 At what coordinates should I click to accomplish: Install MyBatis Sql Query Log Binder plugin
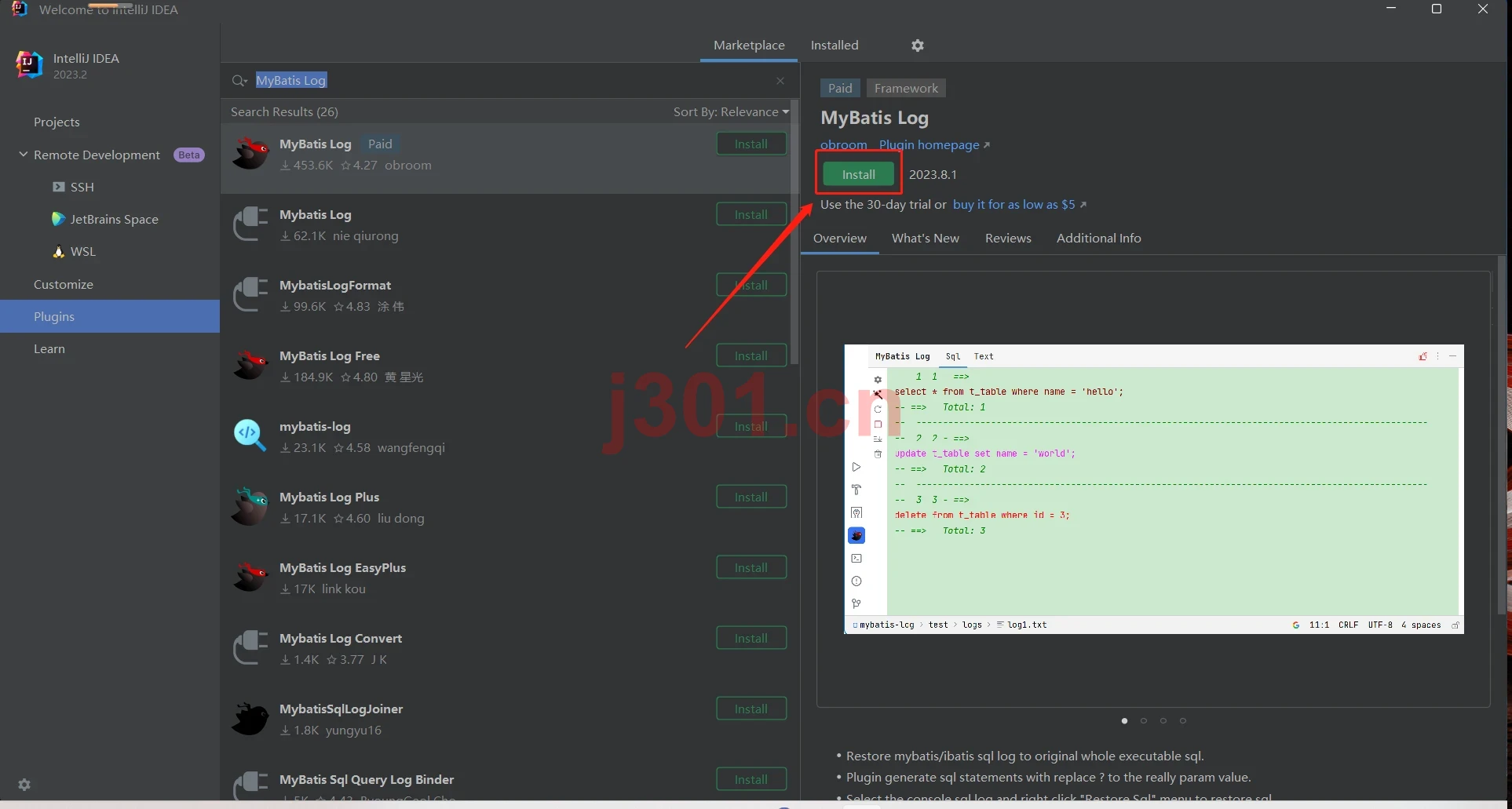tap(751, 779)
